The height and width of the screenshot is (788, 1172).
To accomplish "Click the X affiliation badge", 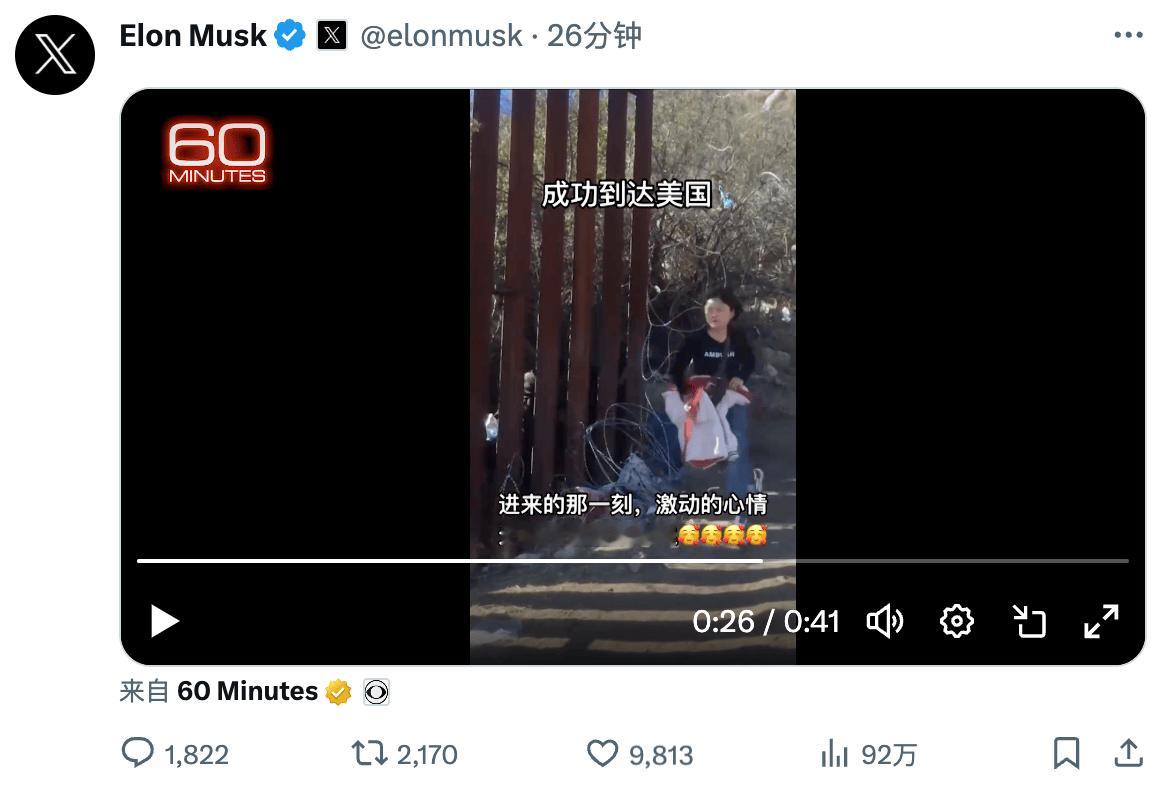I will click(x=332, y=35).
